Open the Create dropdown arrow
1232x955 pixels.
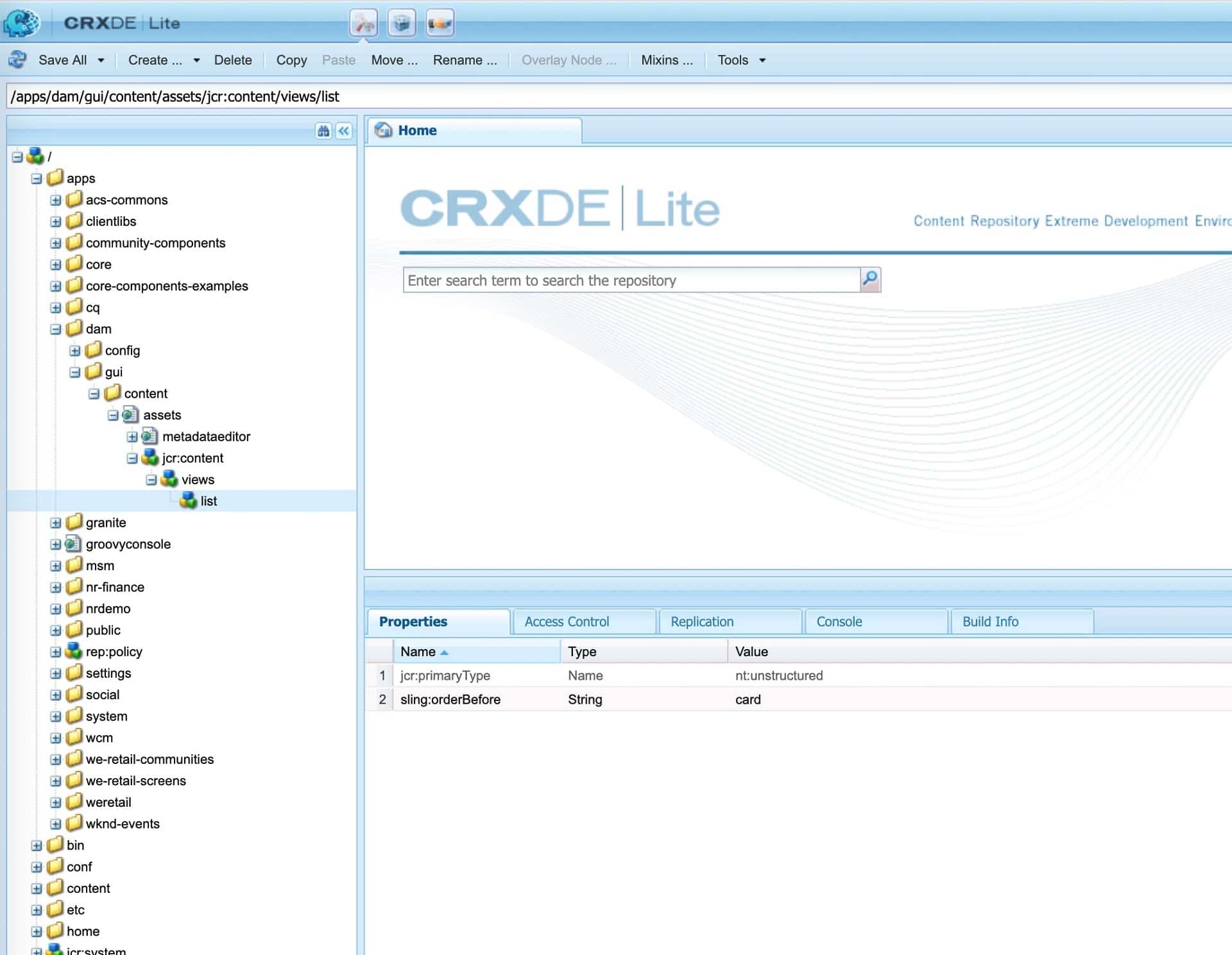click(x=195, y=60)
